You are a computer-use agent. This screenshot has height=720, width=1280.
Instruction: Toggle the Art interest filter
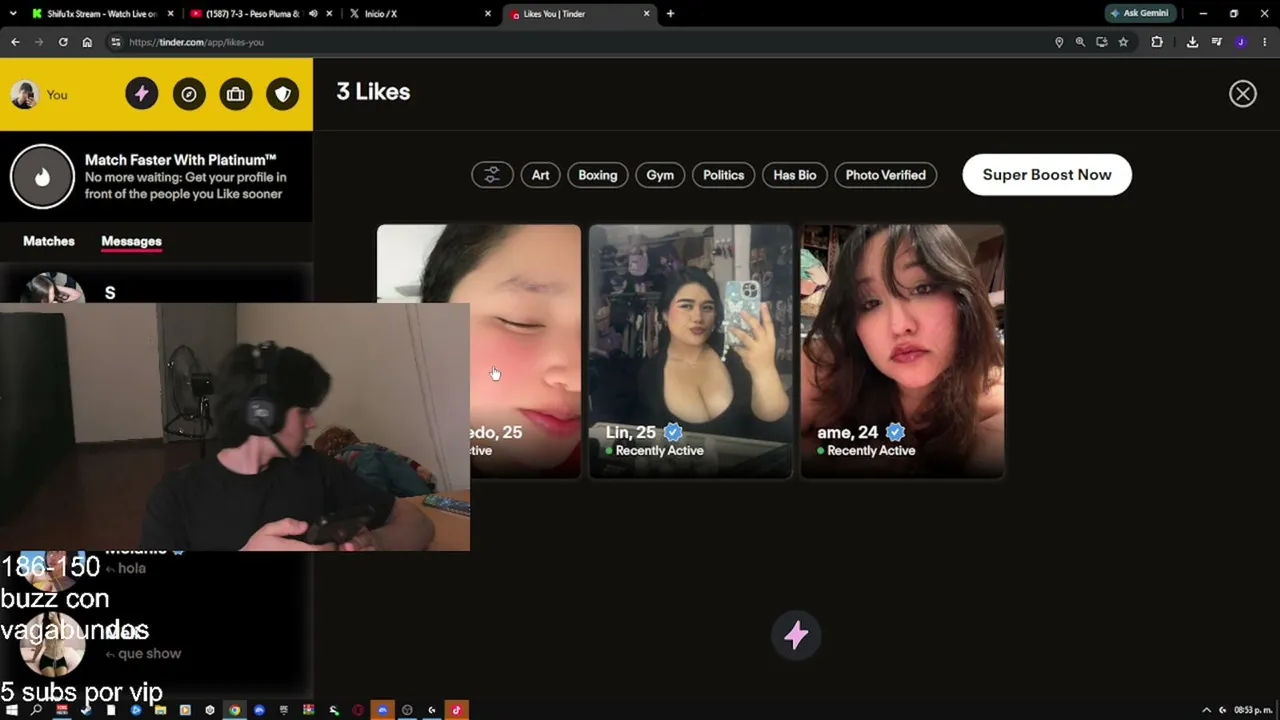click(x=540, y=175)
